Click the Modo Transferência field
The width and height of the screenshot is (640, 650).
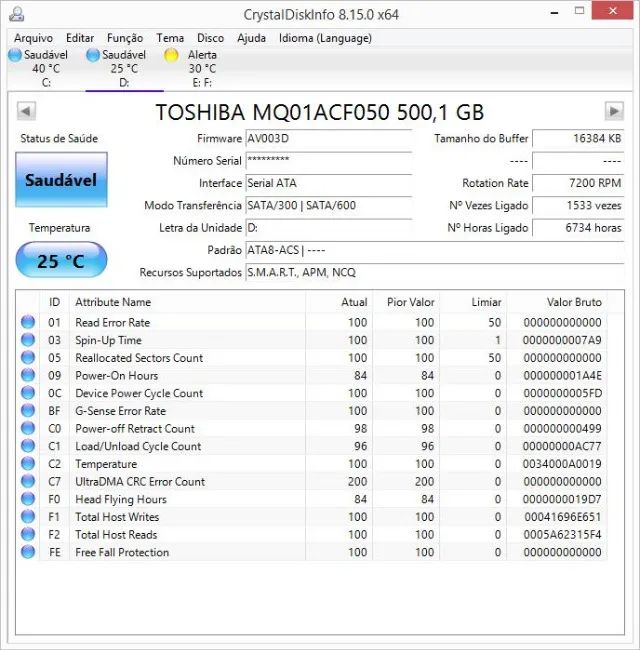pyautogui.click(x=329, y=206)
